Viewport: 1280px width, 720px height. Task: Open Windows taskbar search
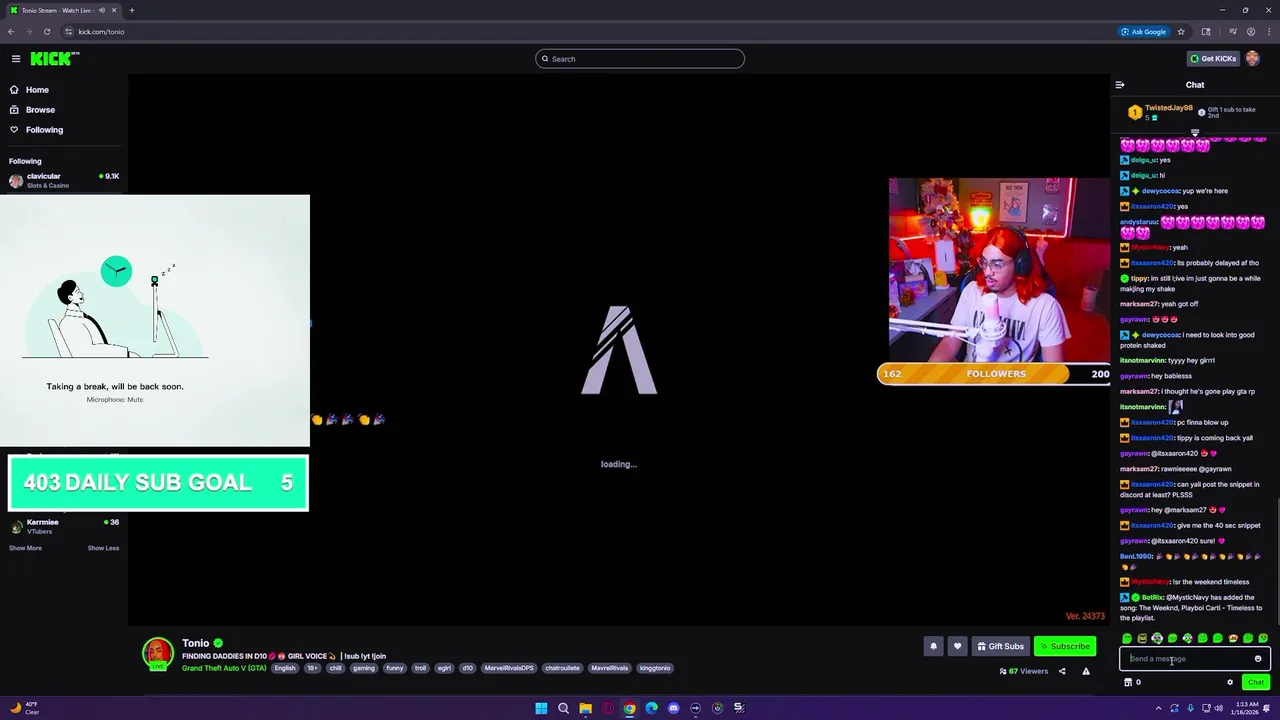tap(563, 708)
